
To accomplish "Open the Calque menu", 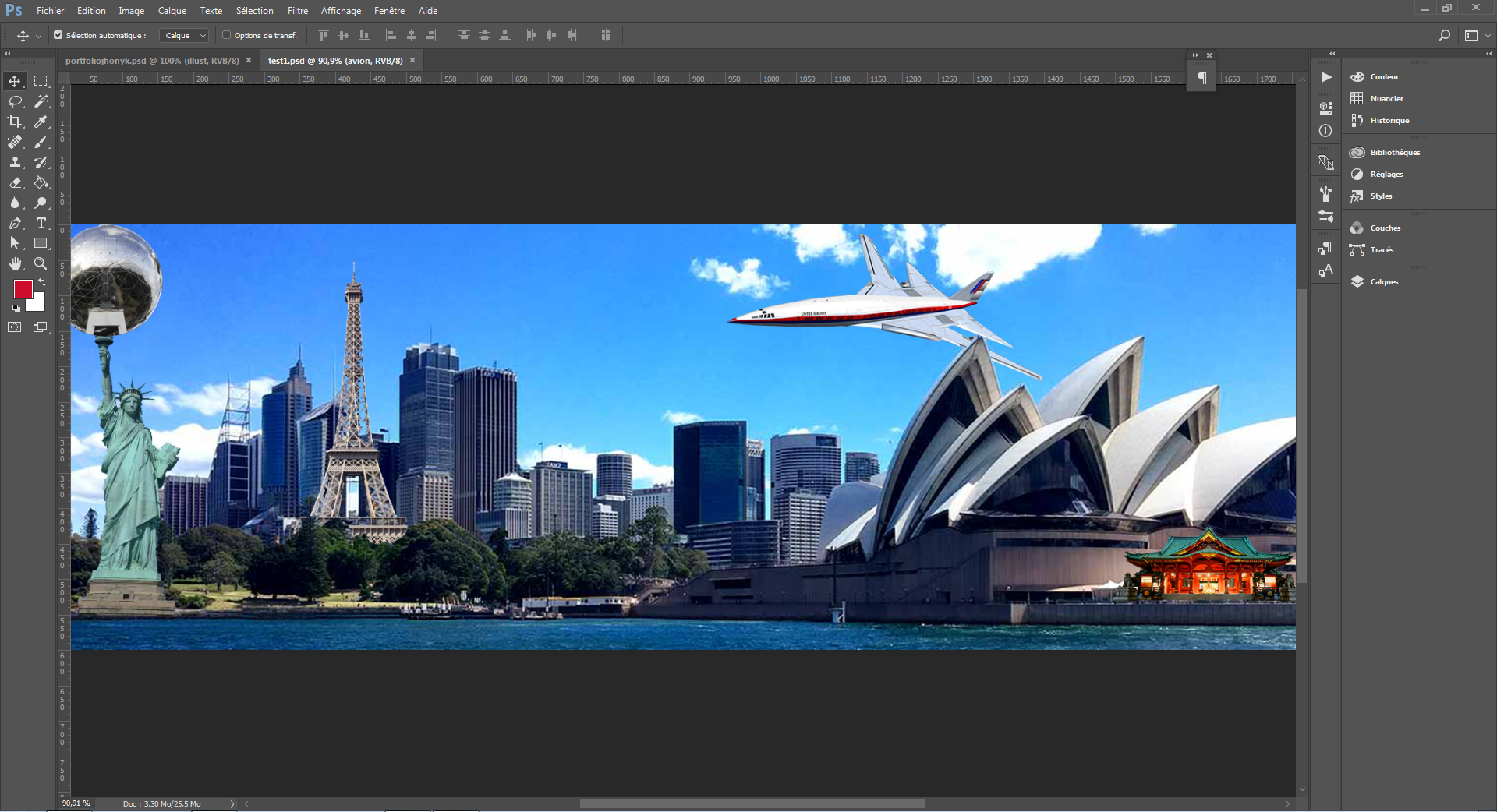I will coord(172,11).
